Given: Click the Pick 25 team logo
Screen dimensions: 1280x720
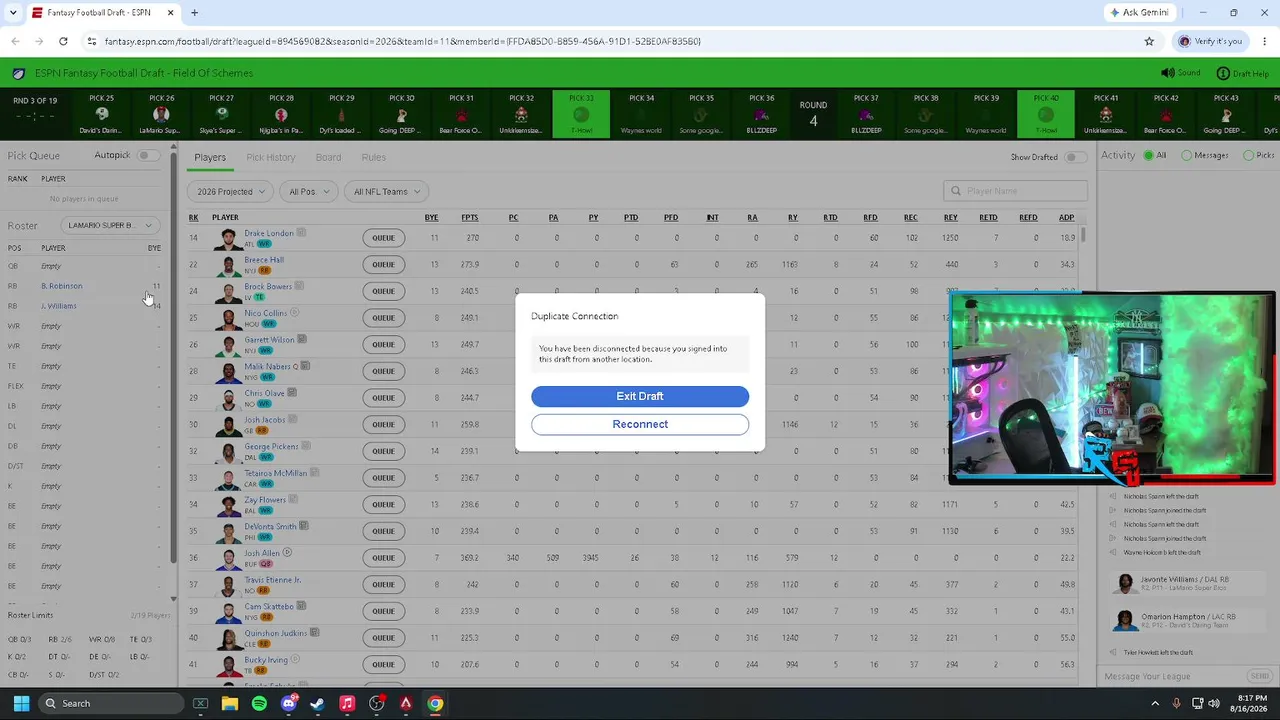Looking at the screenshot, I should 101,114.
